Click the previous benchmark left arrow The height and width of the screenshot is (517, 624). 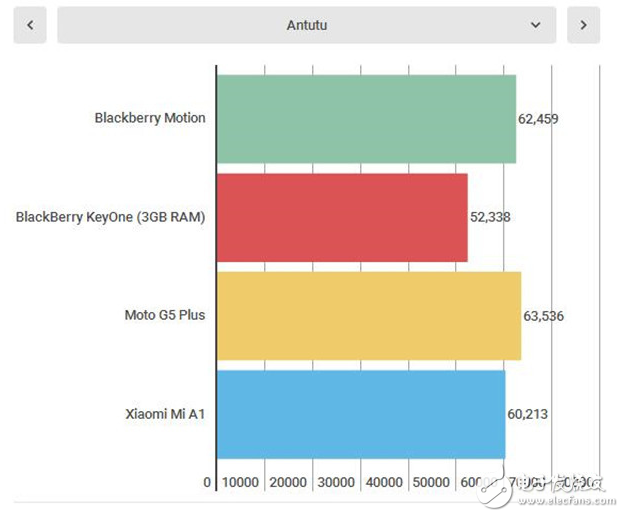tap(30, 25)
